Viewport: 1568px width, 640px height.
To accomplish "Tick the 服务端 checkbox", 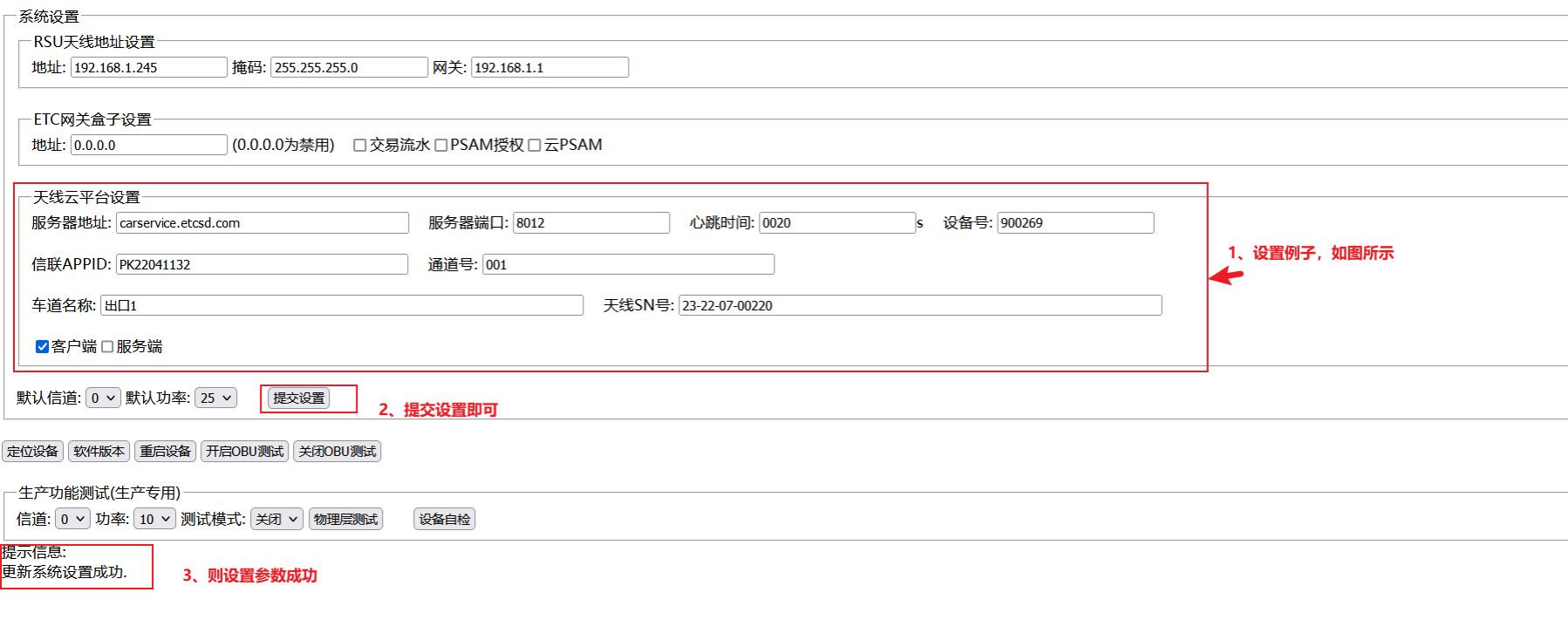I will 107,347.
